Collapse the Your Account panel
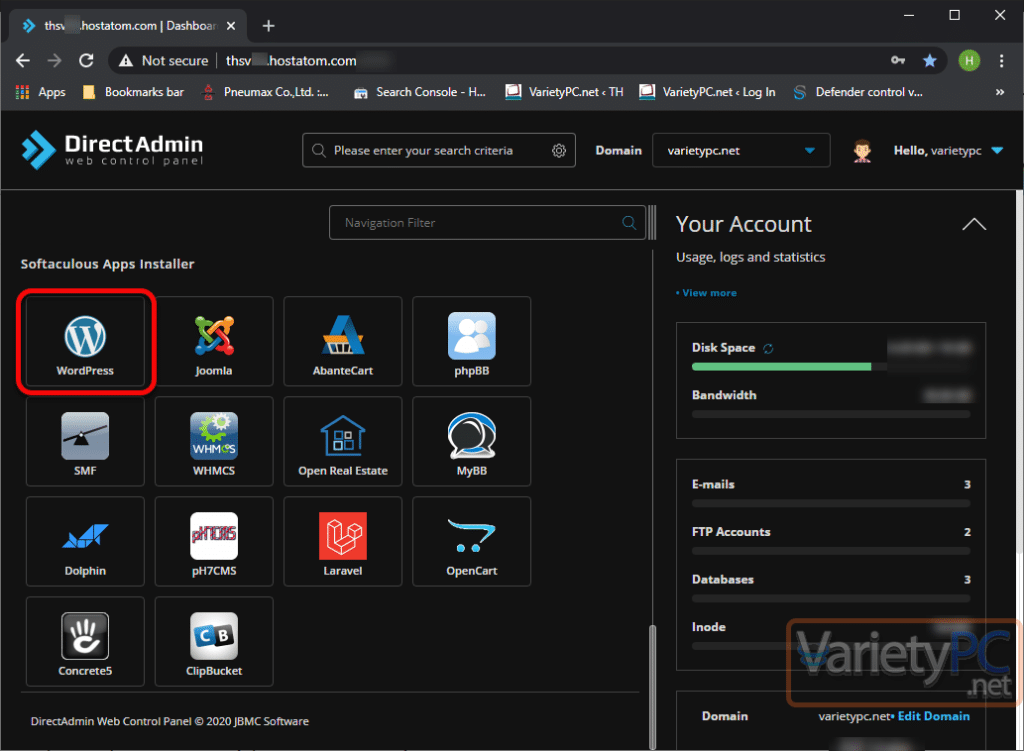This screenshot has height=751, width=1024. [x=974, y=225]
